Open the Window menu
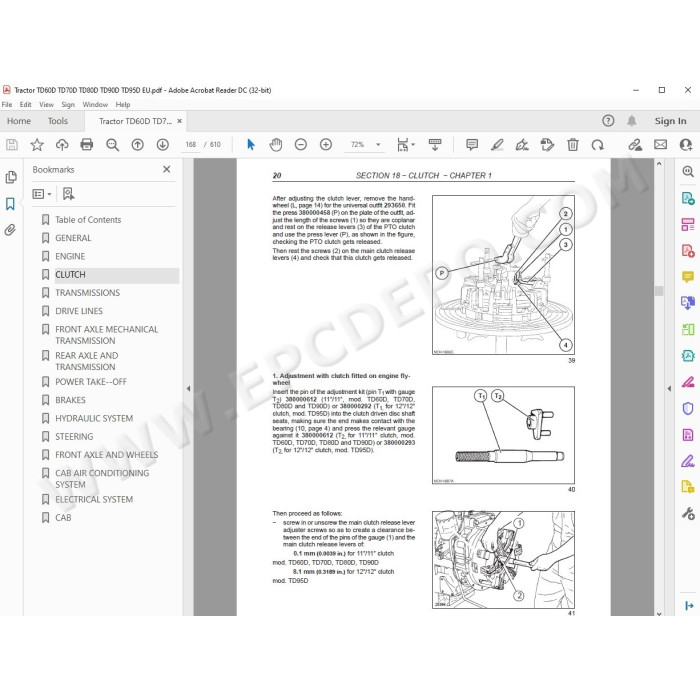The image size is (700, 700). coord(95,104)
